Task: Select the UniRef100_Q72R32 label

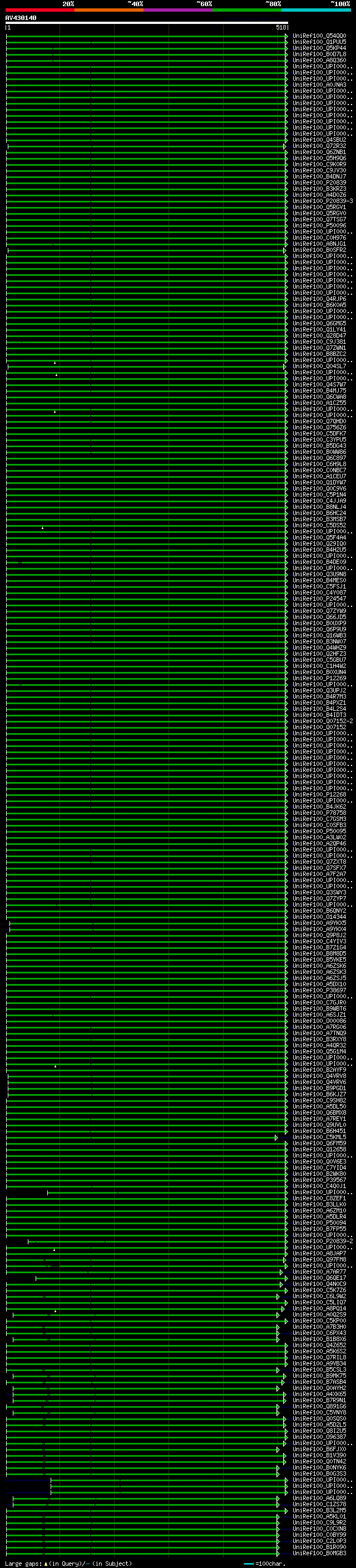Action: [319, 146]
